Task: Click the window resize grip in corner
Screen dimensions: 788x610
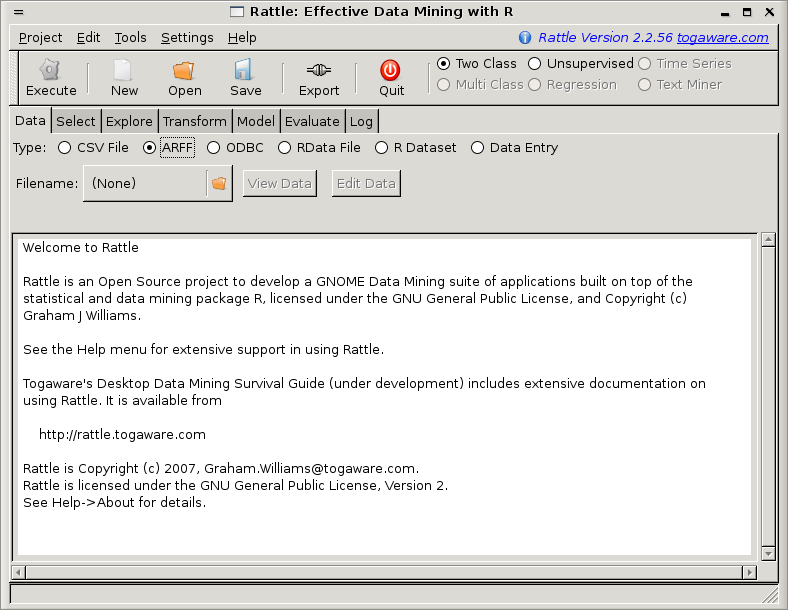Action: click(x=770, y=595)
